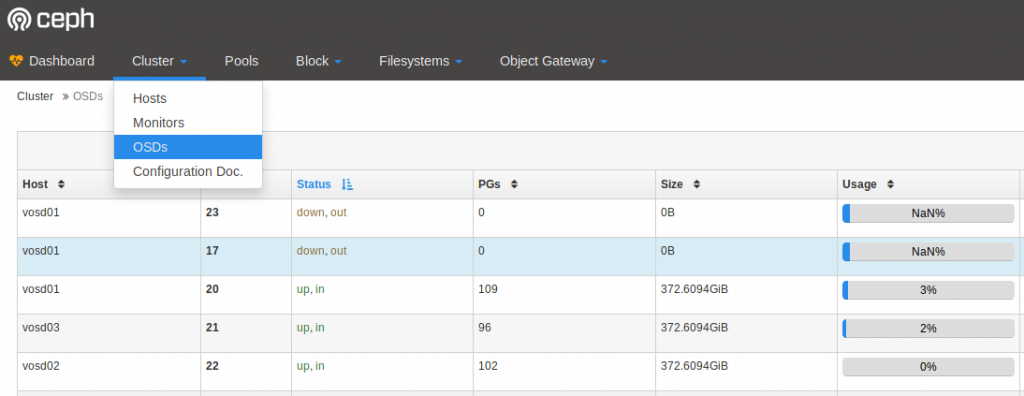Click 372.6094GiB size of OSD 22

point(694,367)
